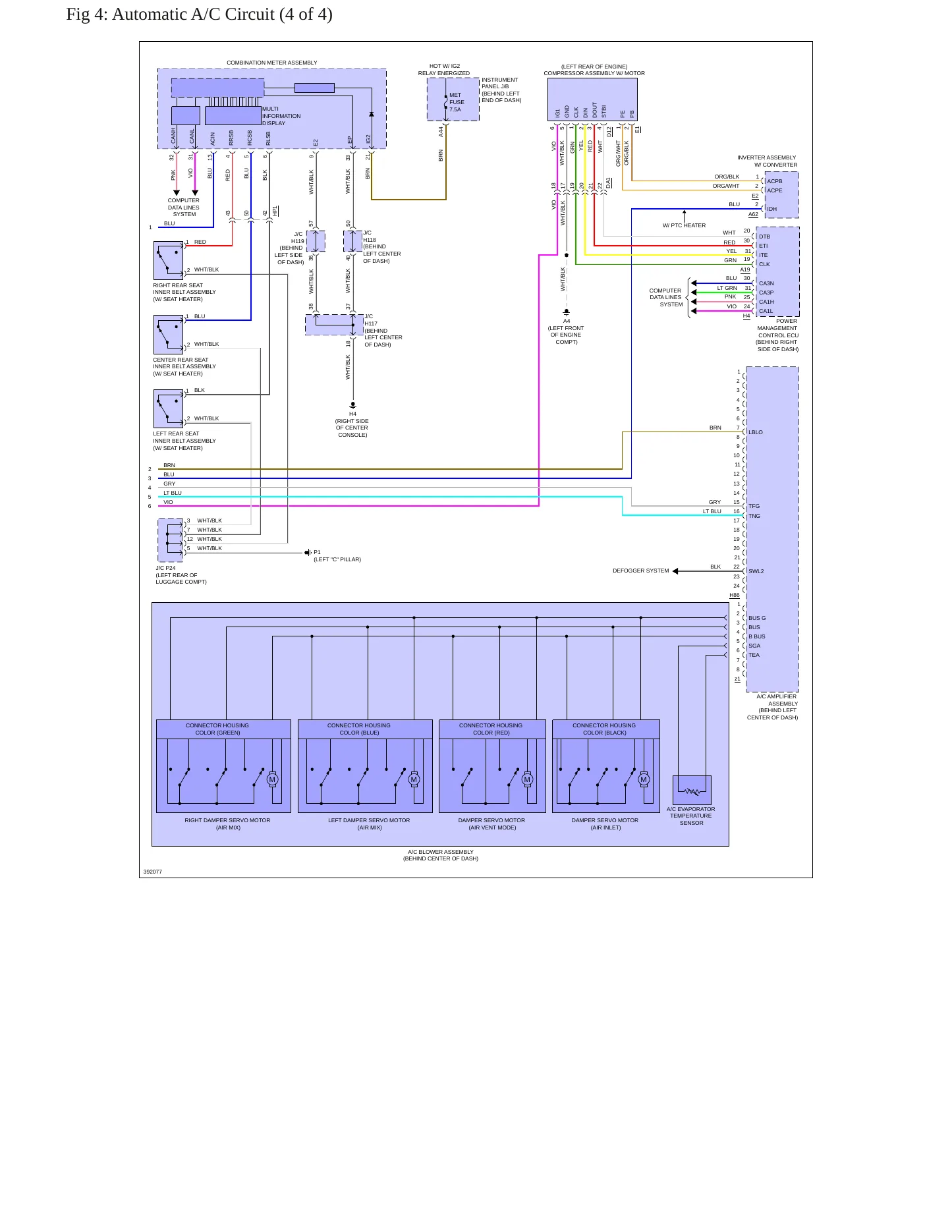952x1232 pixels.
Task: Click the left rear seat belt switch symbol
Action: (169, 409)
